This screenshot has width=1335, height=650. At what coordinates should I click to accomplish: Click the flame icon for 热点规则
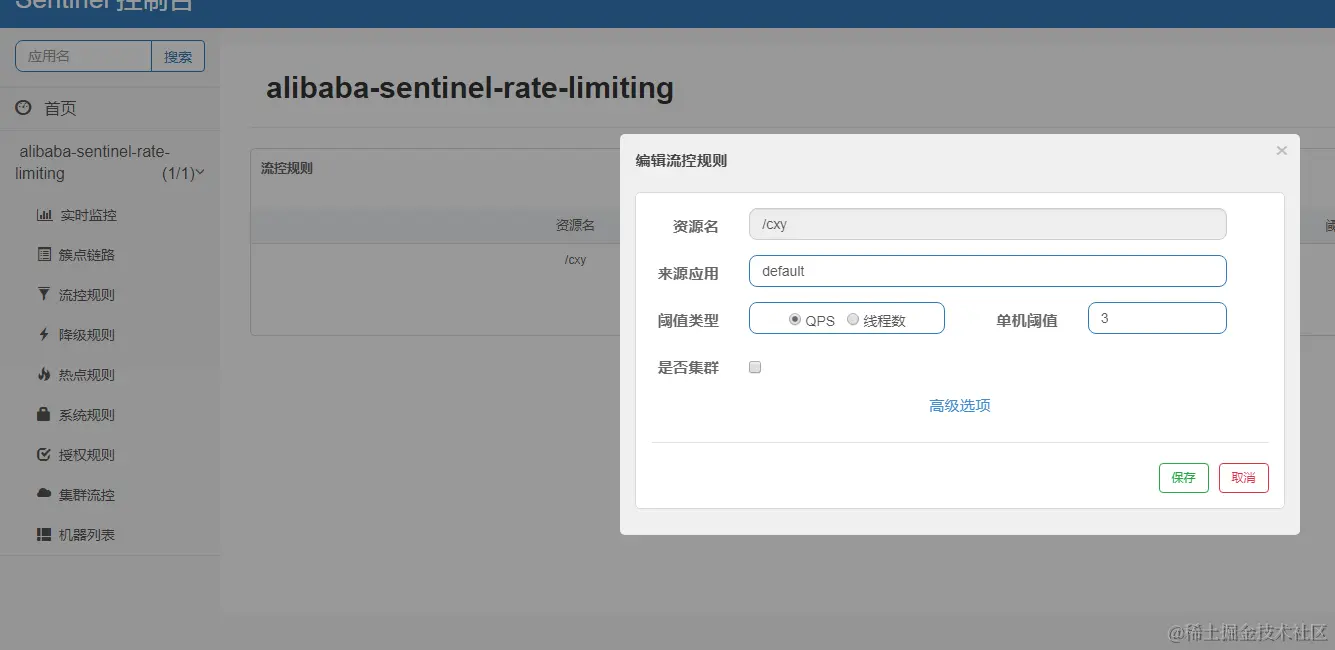pyautogui.click(x=43, y=374)
